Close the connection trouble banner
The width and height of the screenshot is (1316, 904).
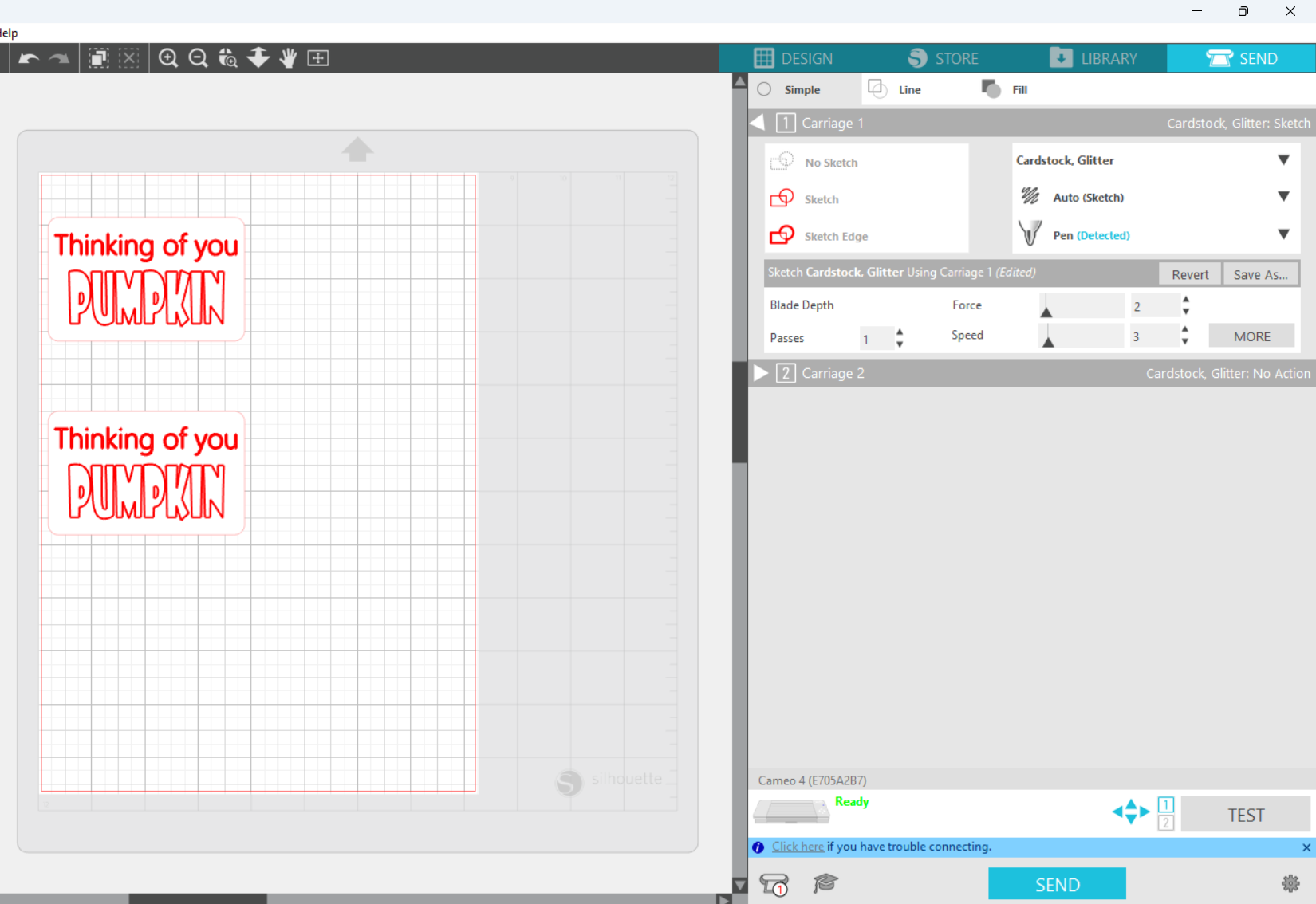[x=1306, y=847]
